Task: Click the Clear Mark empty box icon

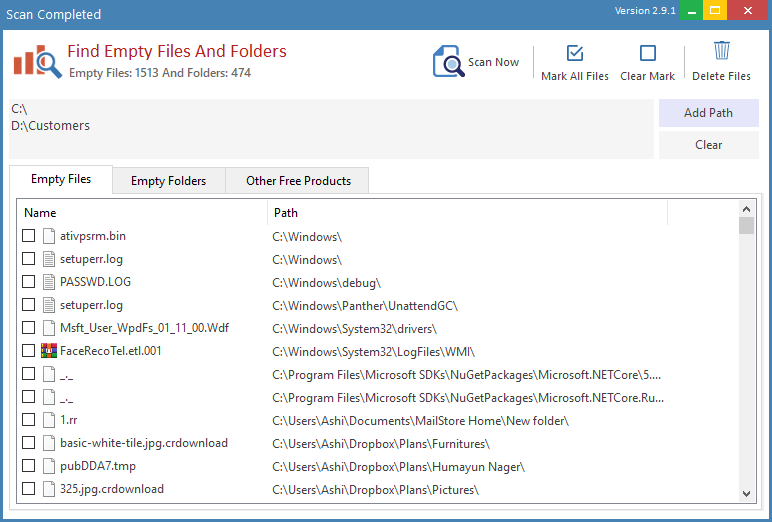Action: (648, 54)
